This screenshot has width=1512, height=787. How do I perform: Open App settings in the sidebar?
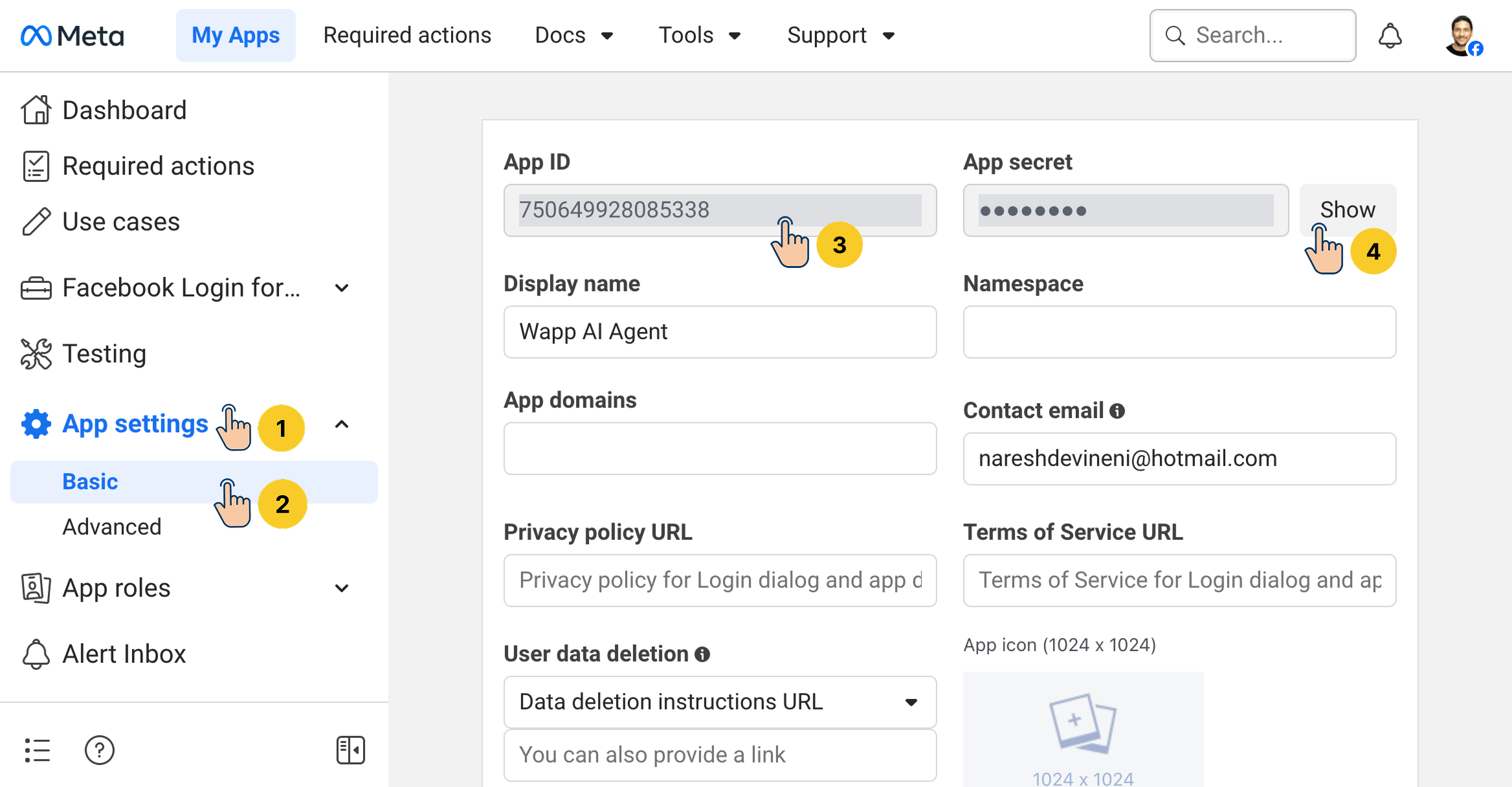pos(135,424)
